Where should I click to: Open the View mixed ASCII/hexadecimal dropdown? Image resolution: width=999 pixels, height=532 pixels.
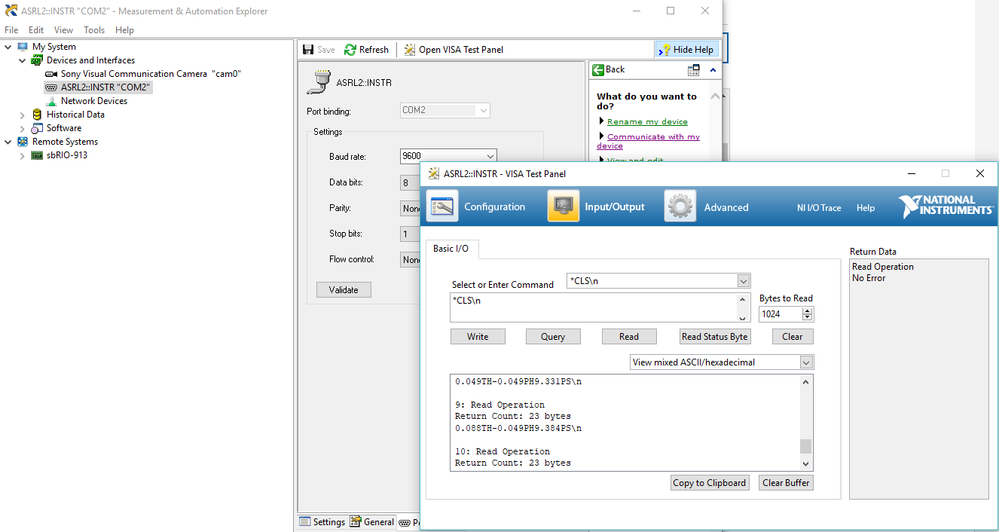807,363
